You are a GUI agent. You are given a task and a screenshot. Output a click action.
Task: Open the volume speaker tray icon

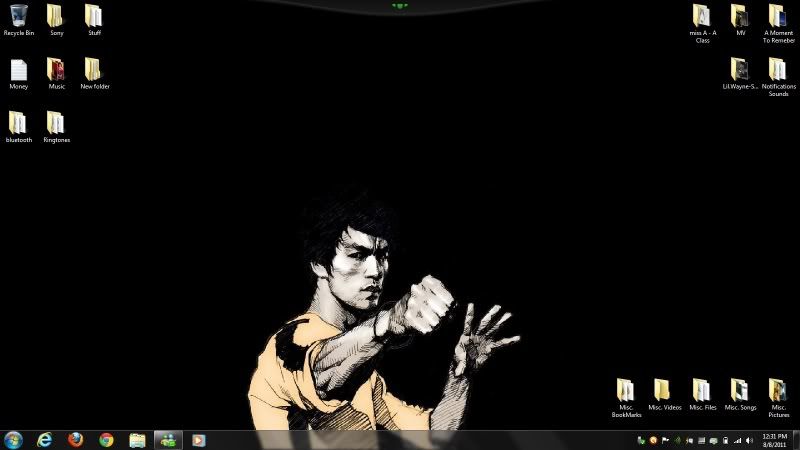tap(749, 440)
